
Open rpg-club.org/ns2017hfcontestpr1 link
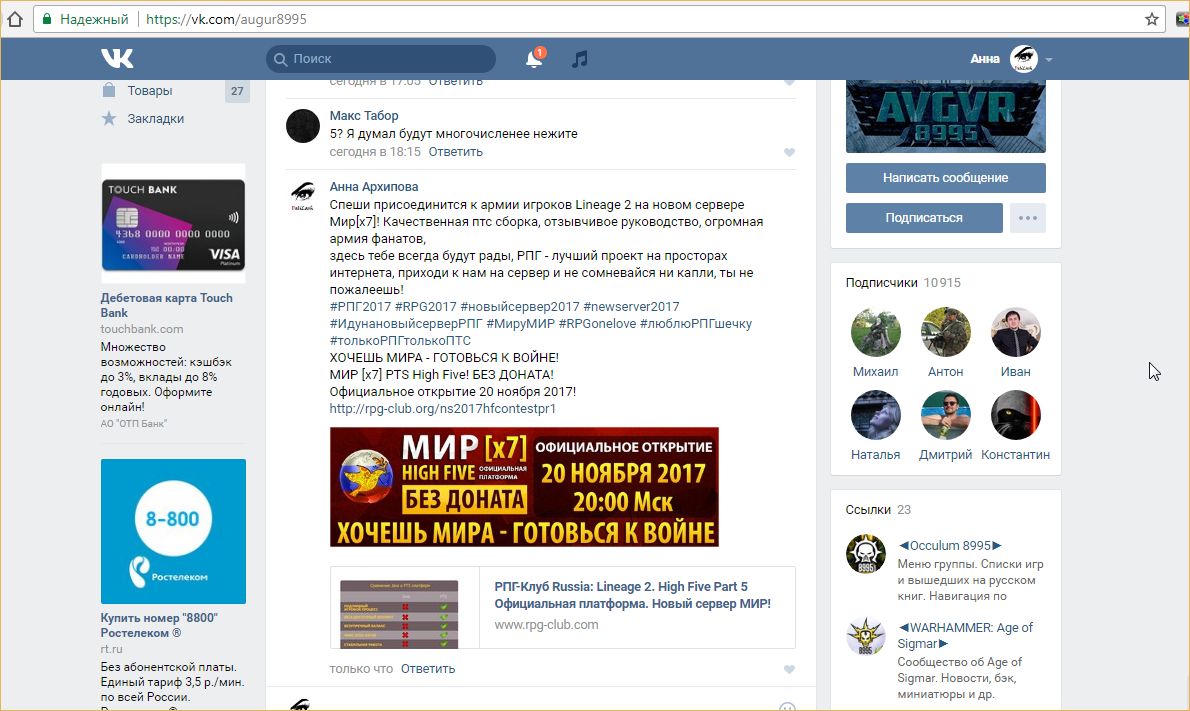442,408
